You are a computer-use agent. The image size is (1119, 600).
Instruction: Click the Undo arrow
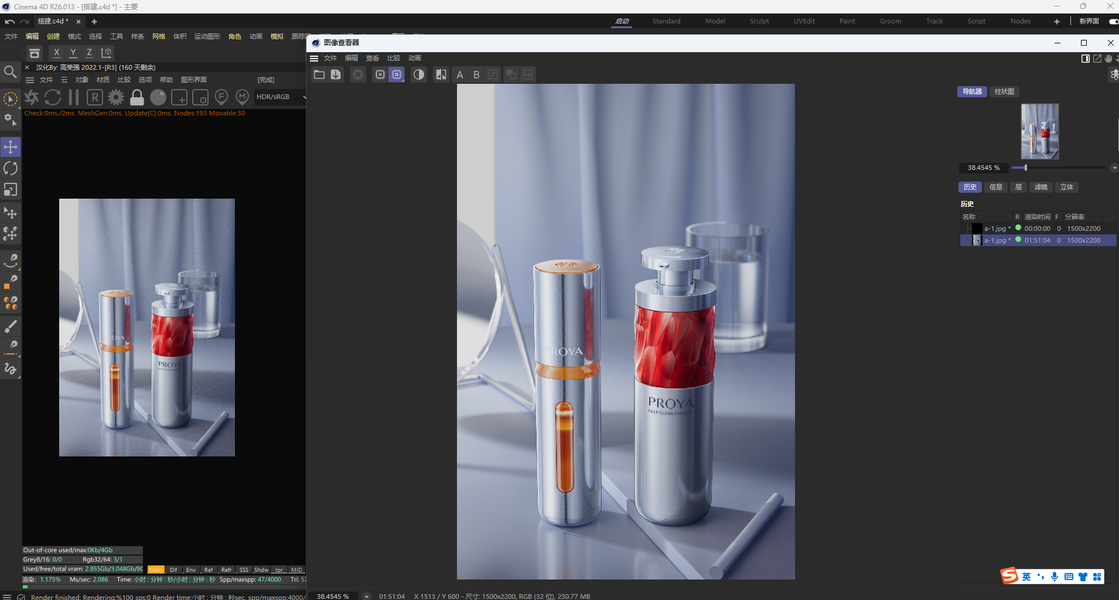click(9, 21)
